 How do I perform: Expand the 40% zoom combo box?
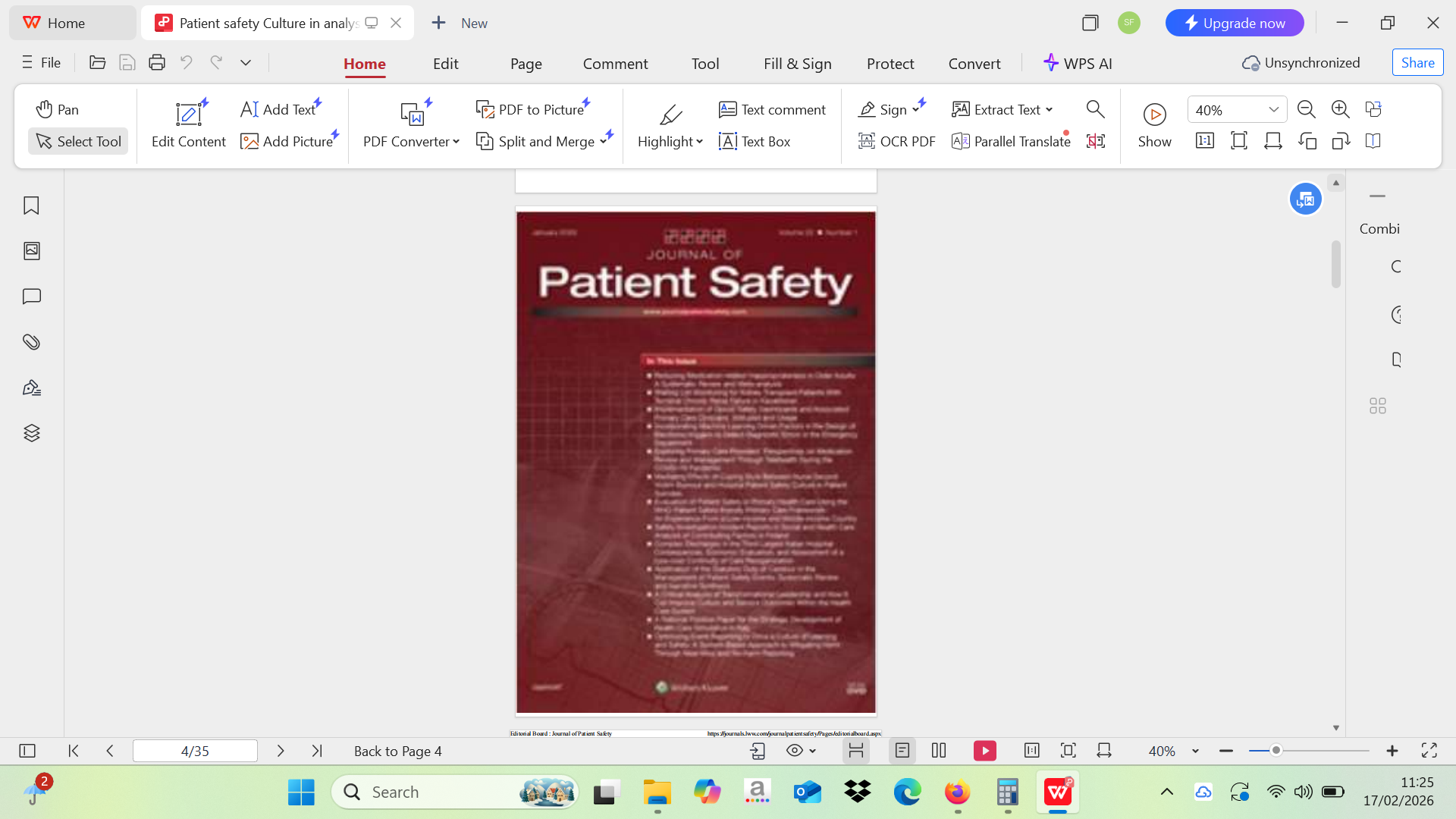click(x=1274, y=110)
